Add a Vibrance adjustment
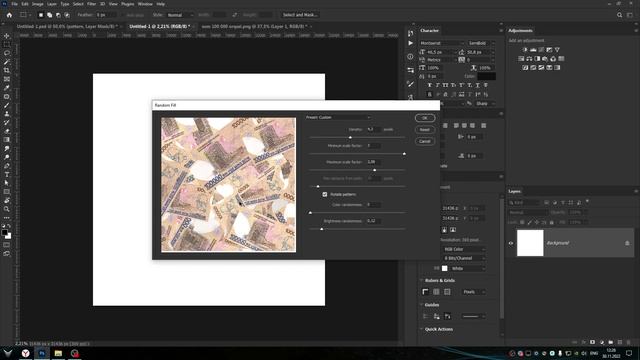Viewport: 640px width, 360px height. click(557, 50)
